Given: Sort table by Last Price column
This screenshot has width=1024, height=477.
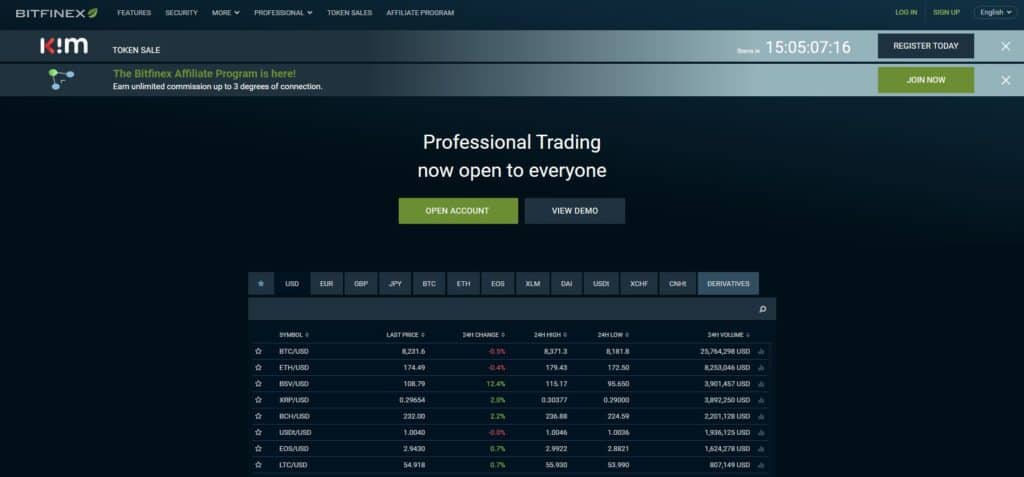Looking at the screenshot, I should (406, 335).
